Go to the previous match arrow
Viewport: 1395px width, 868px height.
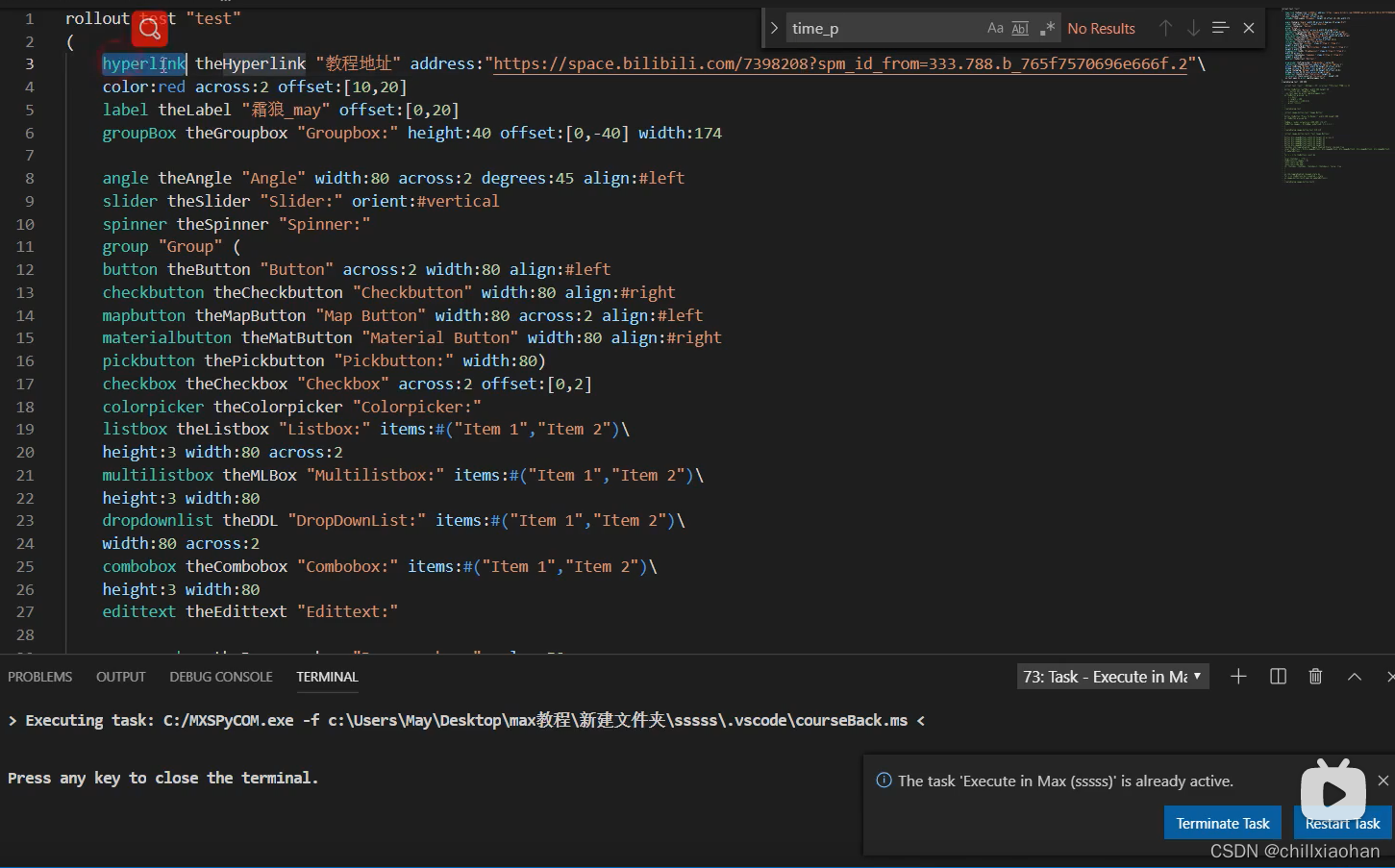(x=1165, y=28)
